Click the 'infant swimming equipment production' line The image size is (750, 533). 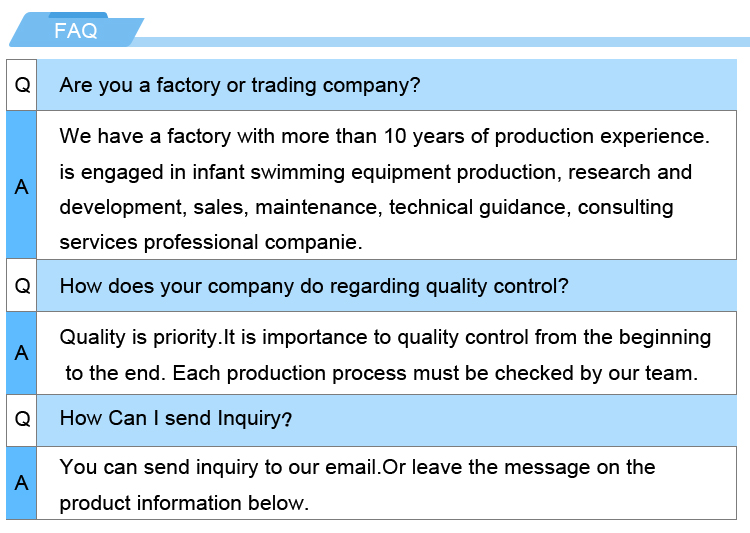click(x=375, y=172)
